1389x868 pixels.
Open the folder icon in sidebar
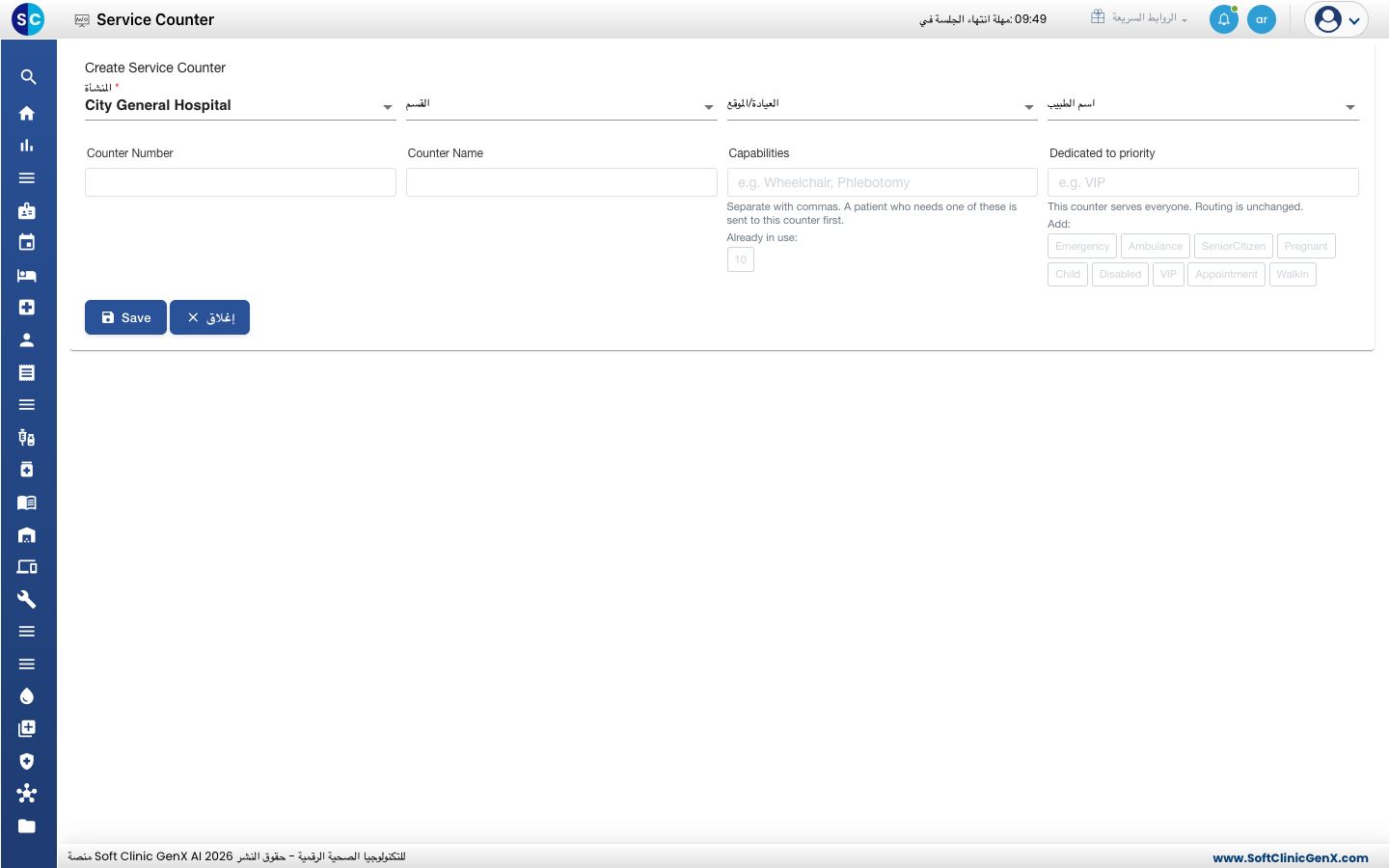(27, 827)
